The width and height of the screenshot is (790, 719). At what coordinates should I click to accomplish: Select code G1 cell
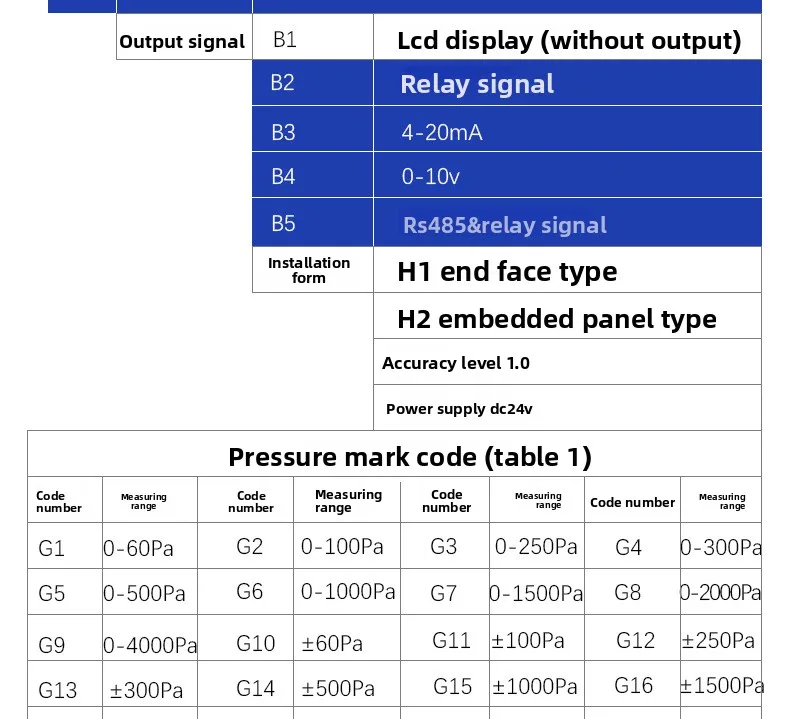65,546
